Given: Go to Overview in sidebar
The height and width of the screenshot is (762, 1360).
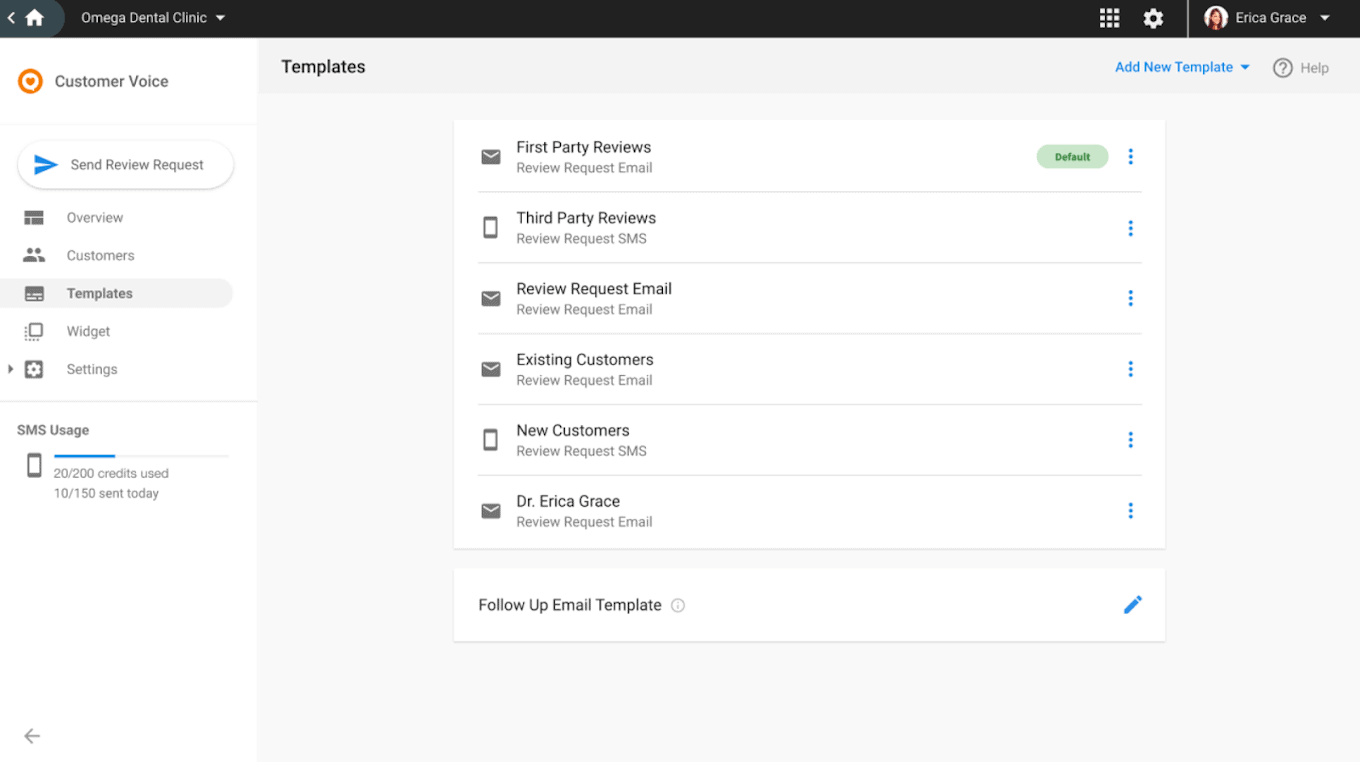Looking at the screenshot, I should pos(95,218).
